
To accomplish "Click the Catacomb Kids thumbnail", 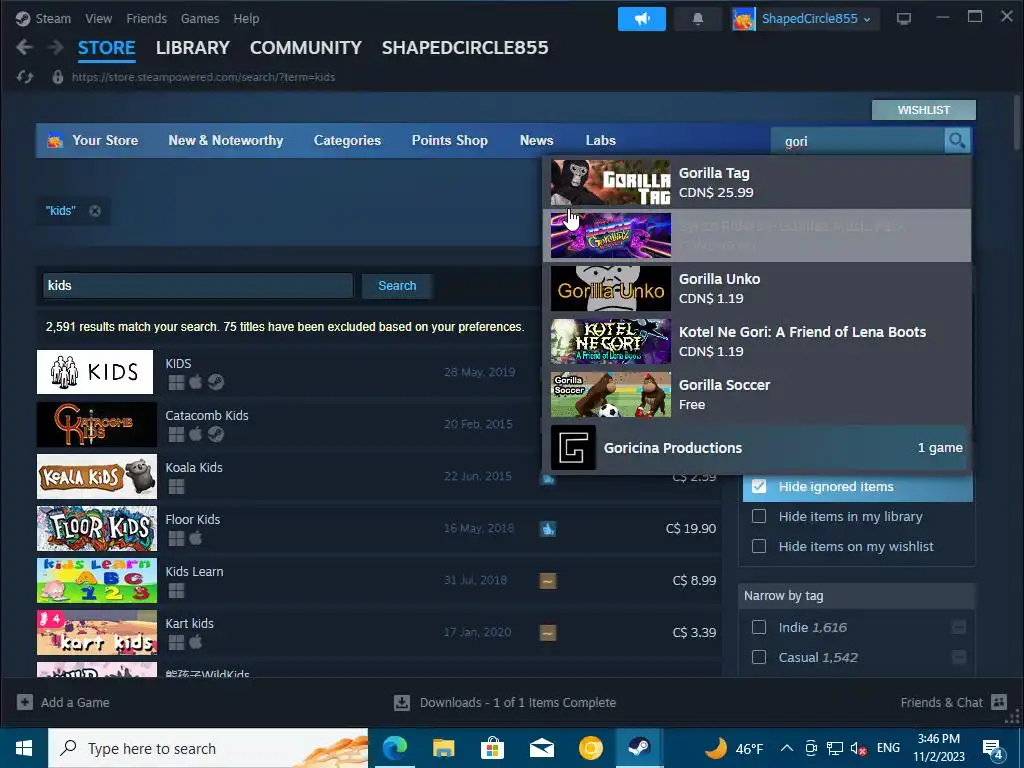I will coord(97,424).
